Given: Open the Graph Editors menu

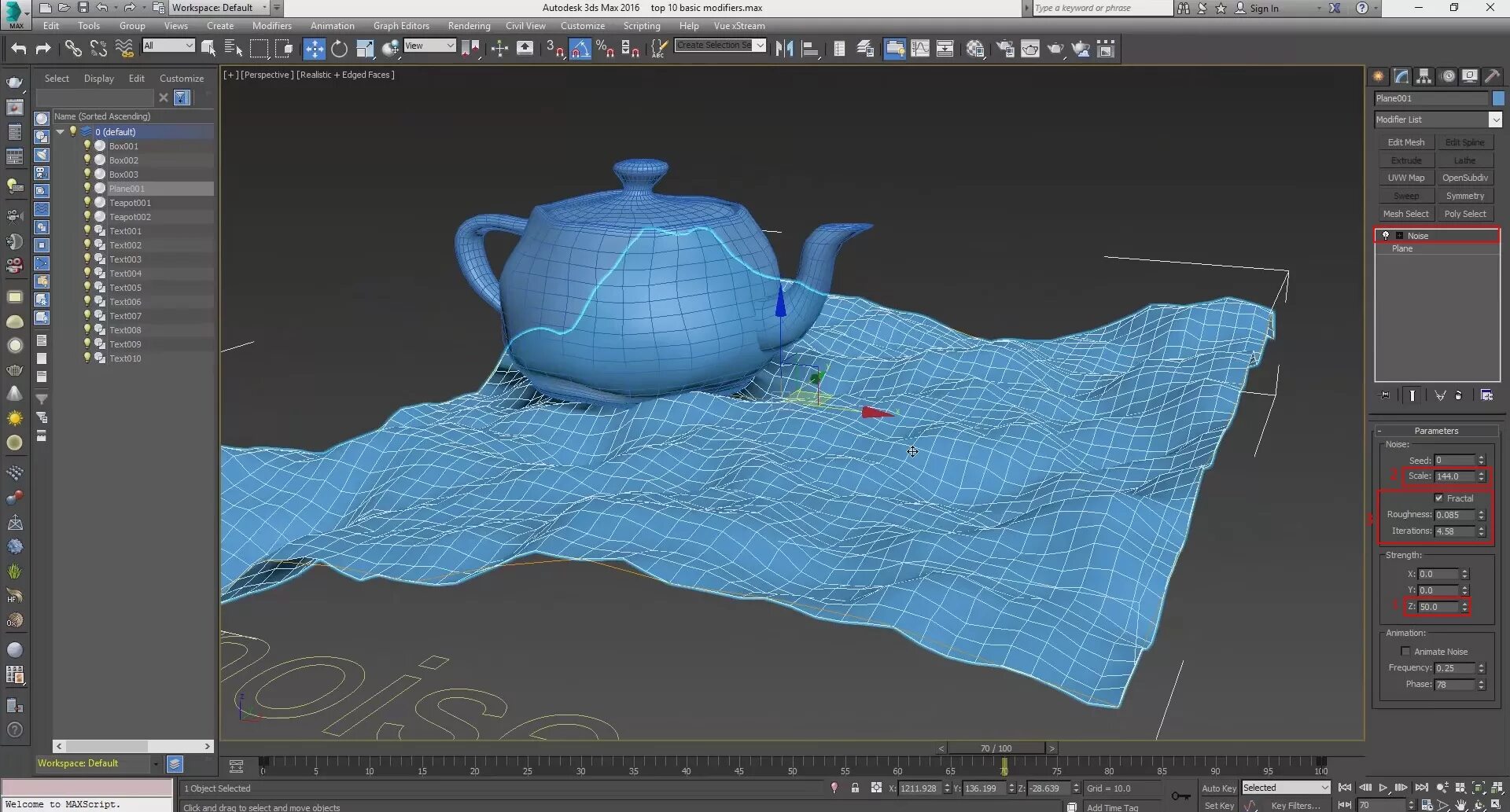Looking at the screenshot, I should coord(401,26).
